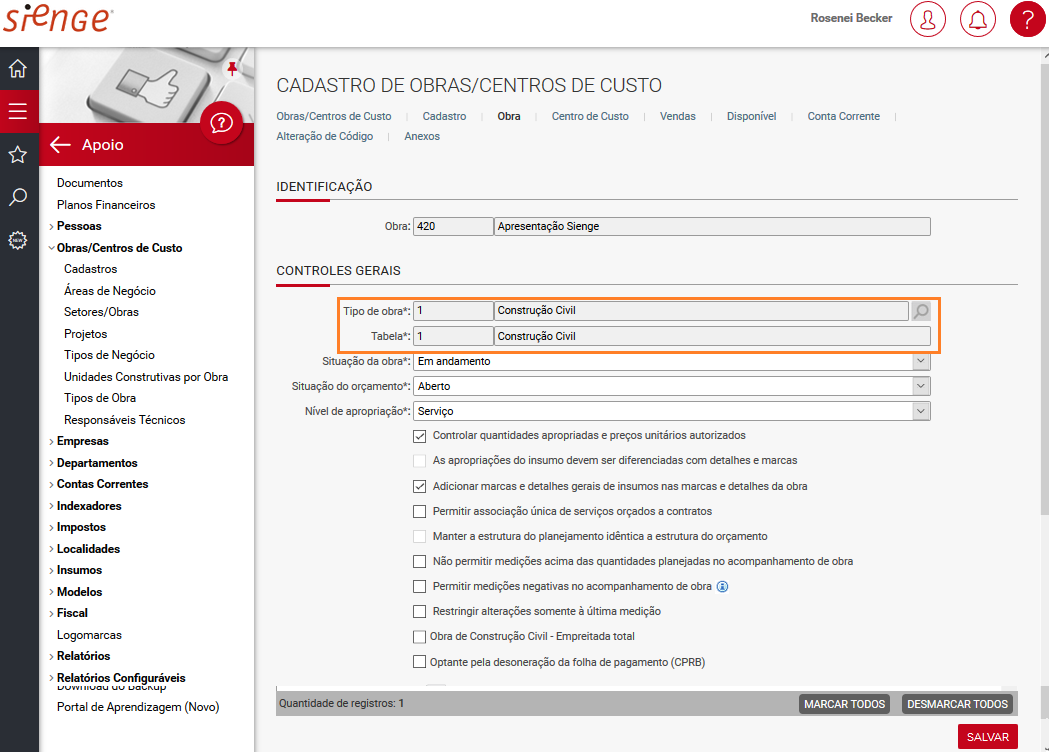Enable Restringir alterações à última medição
1049x754 pixels.
pyautogui.click(x=419, y=611)
